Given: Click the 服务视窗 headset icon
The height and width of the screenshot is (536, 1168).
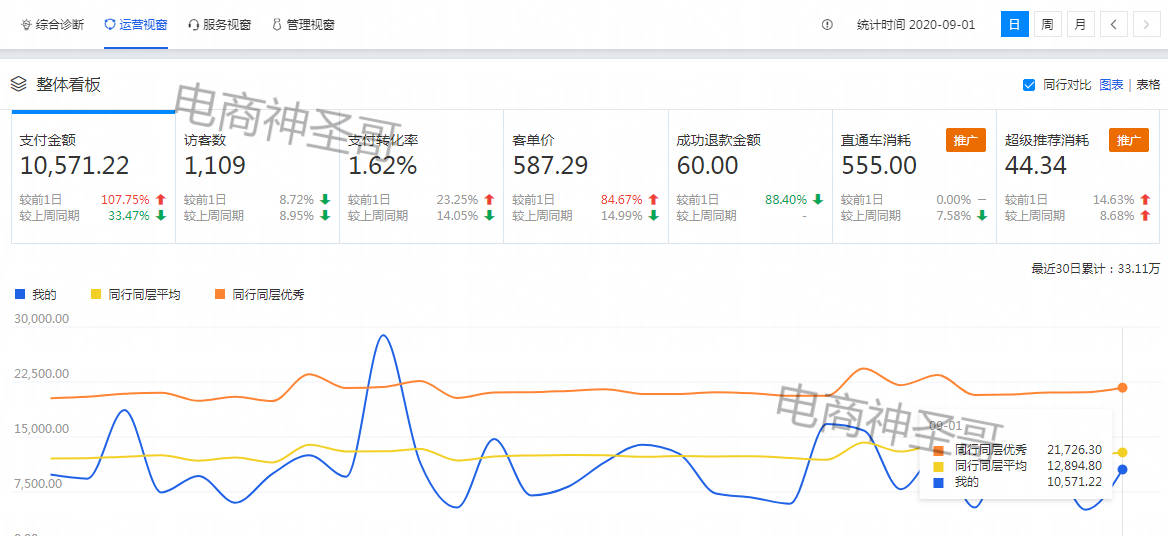Looking at the screenshot, I should pyautogui.click(x=194, y=25).
